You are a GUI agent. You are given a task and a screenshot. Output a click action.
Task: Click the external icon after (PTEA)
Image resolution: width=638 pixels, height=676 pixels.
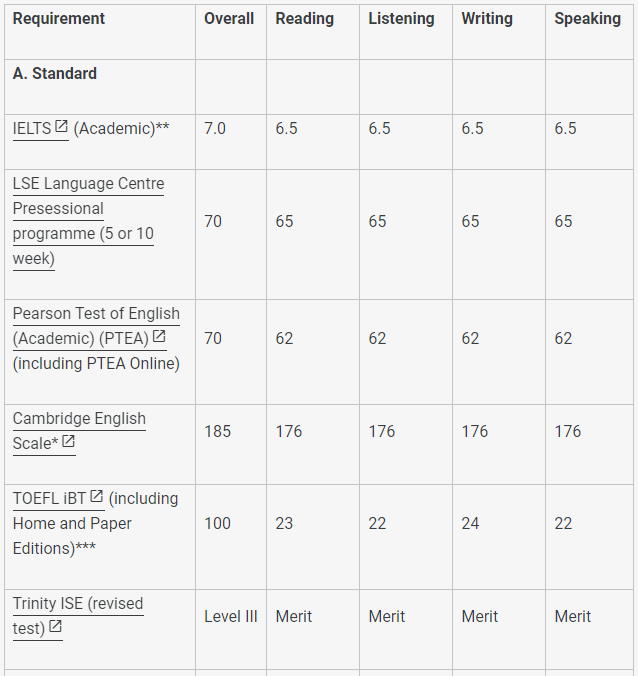[159, 336]
